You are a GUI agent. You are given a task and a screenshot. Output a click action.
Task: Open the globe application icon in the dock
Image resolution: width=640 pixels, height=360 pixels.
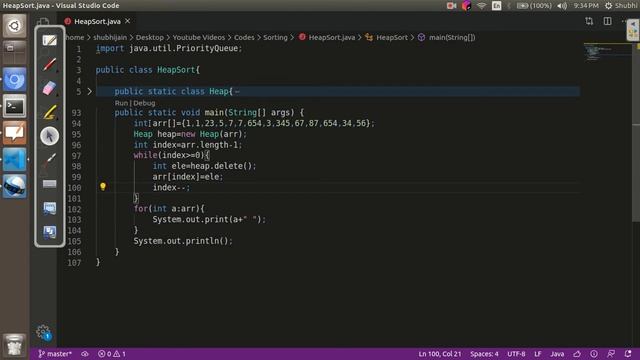tap(14, 186)
